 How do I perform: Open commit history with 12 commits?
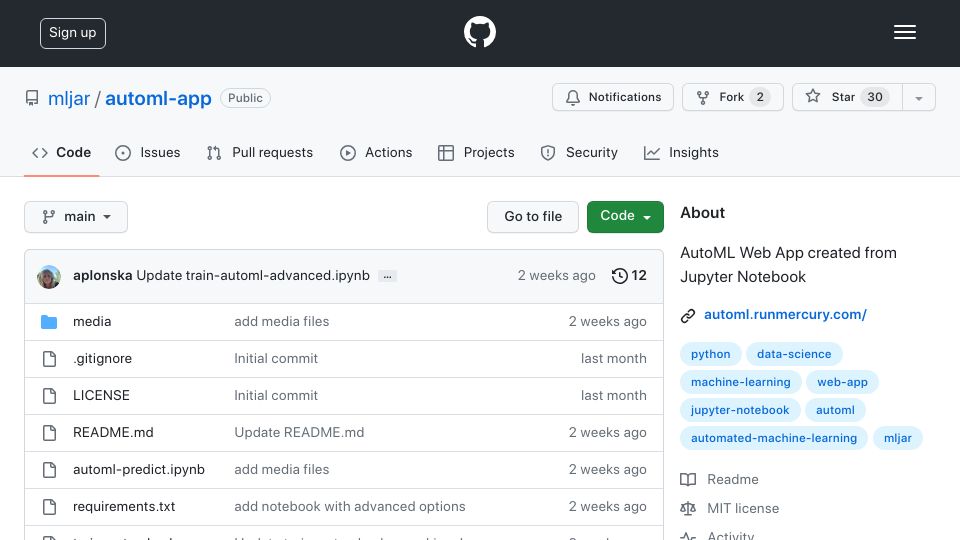[629, 276]
